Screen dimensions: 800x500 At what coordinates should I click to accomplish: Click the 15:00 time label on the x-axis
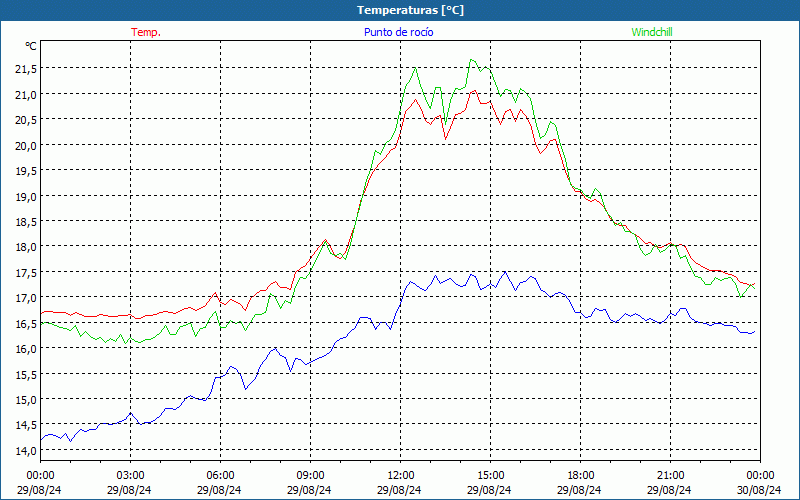(490, 476)
